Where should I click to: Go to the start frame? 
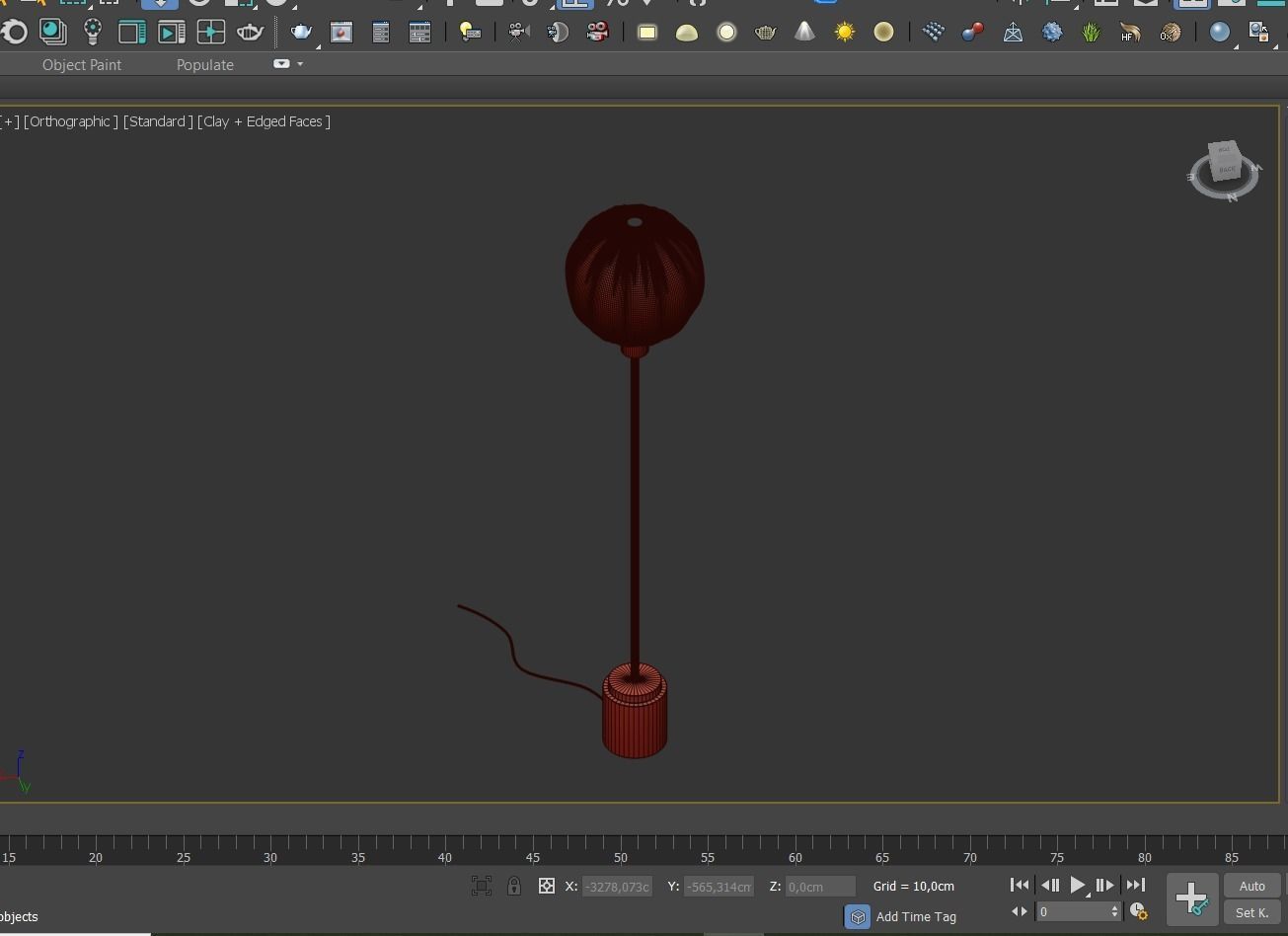tap(1020, 886)
